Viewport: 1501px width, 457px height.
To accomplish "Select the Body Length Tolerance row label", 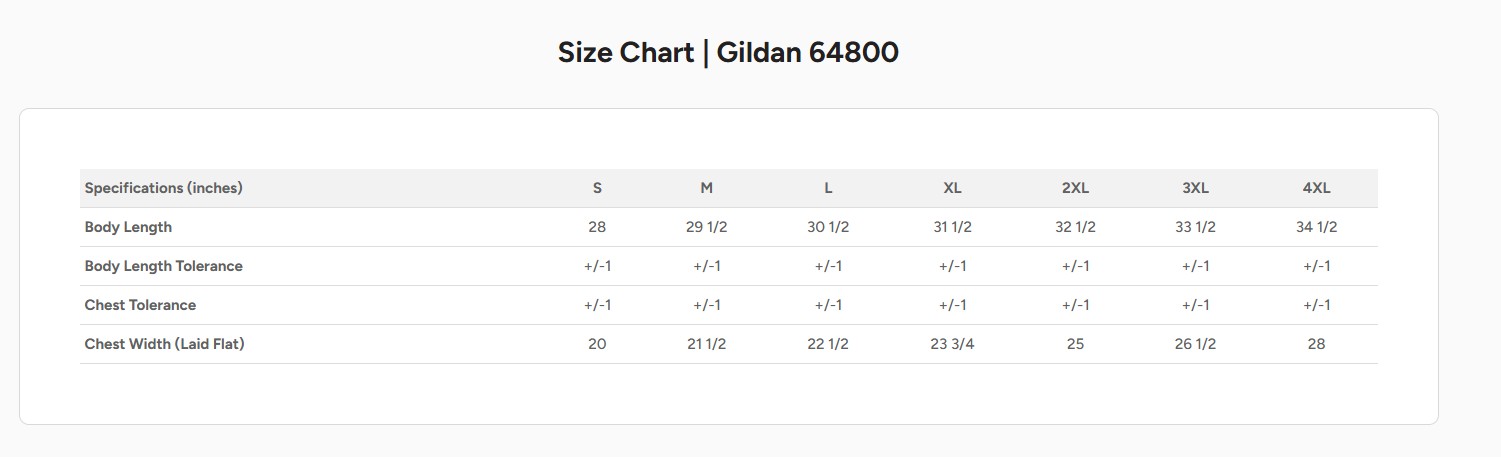I will [164, 266].
